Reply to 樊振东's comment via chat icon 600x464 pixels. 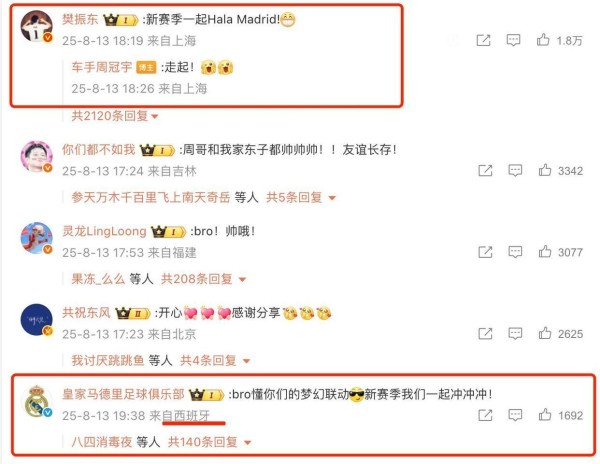(513, 40)
